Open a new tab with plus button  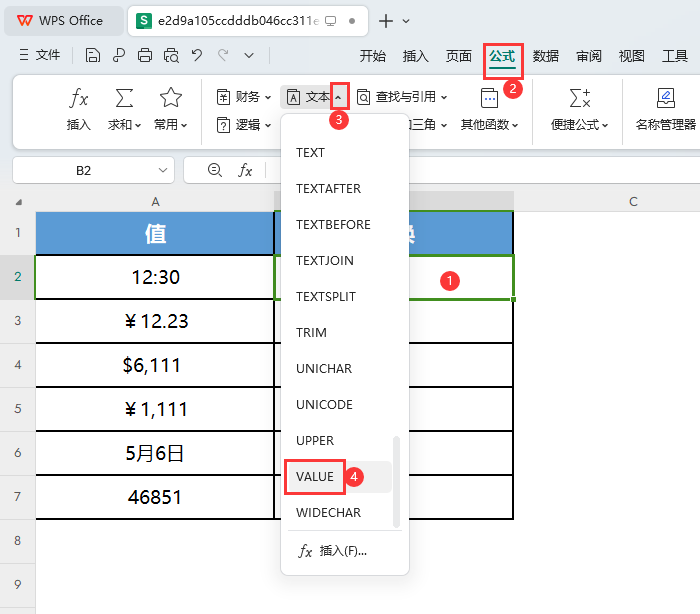click(386, 21)
